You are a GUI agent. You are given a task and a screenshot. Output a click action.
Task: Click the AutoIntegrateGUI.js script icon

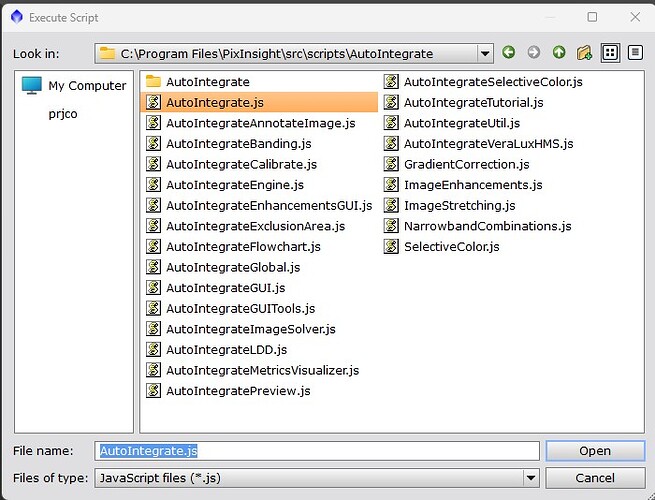tap(153, 287)
